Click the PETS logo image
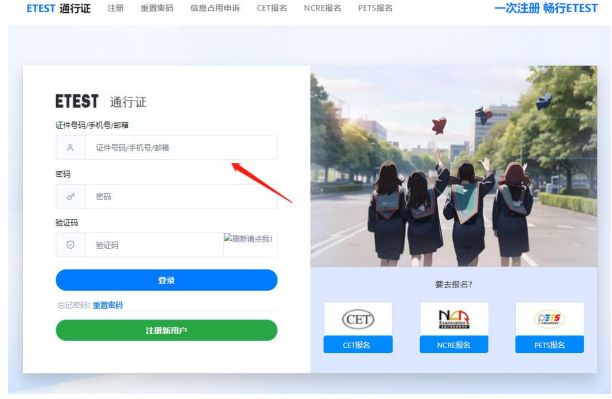This screenshot has width=612, height=399. [549, 319]
